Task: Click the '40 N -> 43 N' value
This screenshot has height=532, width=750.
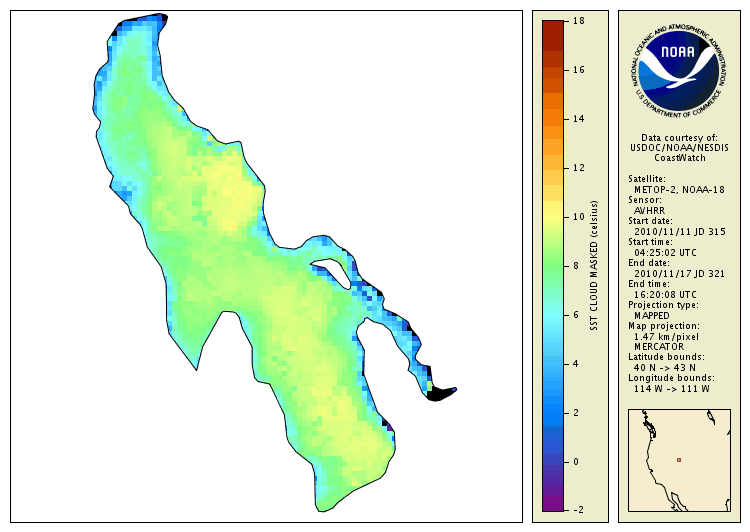Action: 665,367
